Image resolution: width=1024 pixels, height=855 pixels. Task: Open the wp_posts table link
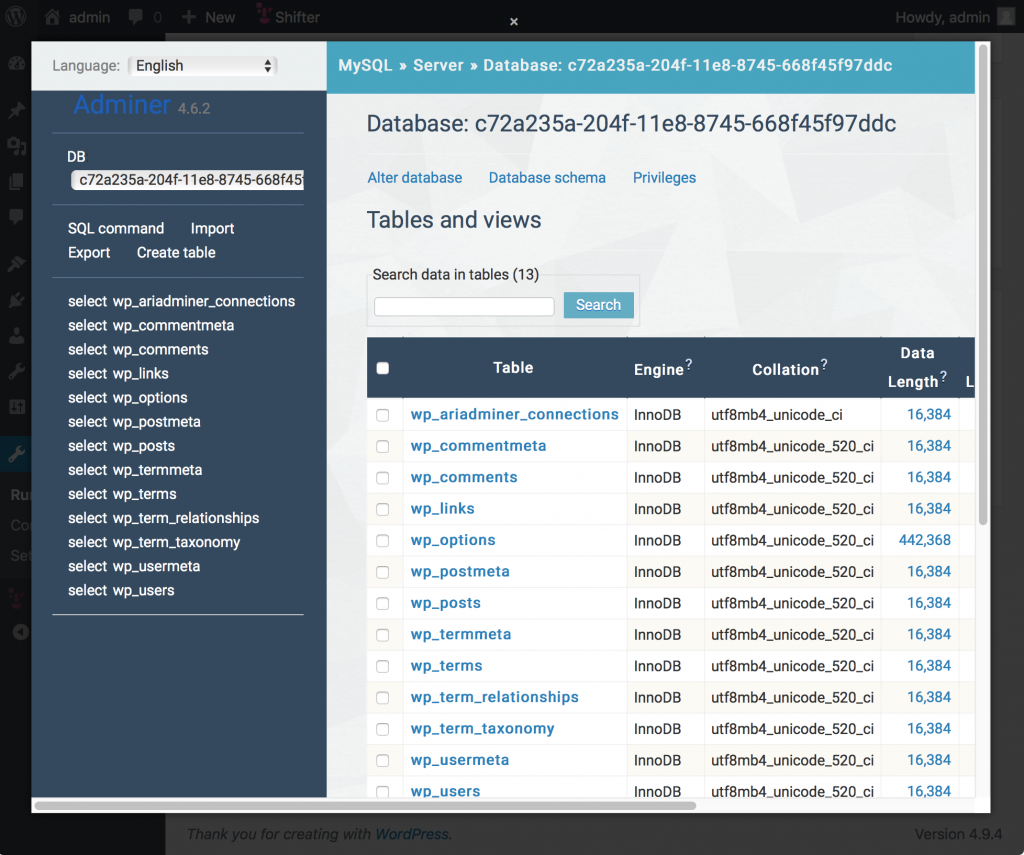(445, 603)
